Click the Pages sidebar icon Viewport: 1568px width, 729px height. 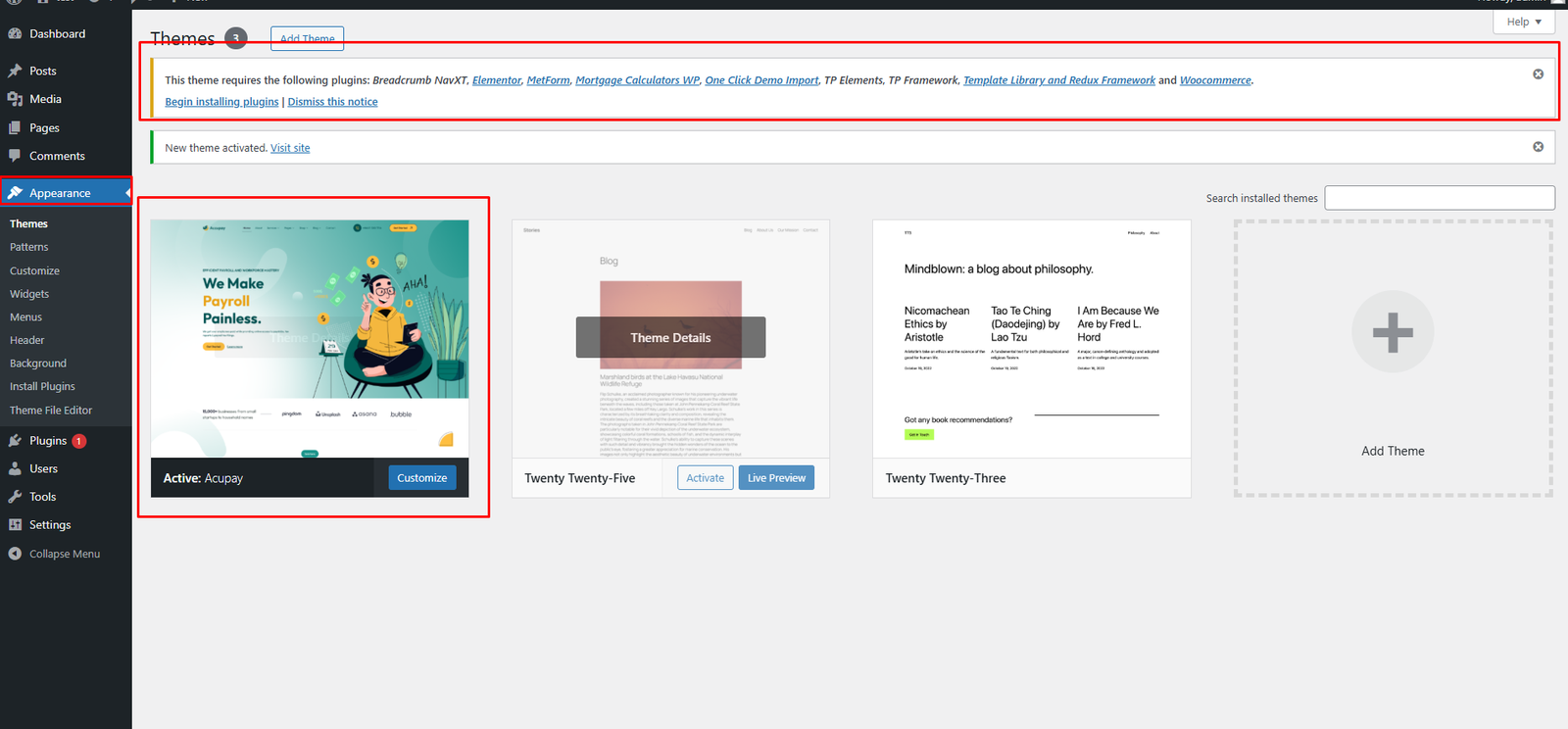pyautogui.click(x=15, y=128)
